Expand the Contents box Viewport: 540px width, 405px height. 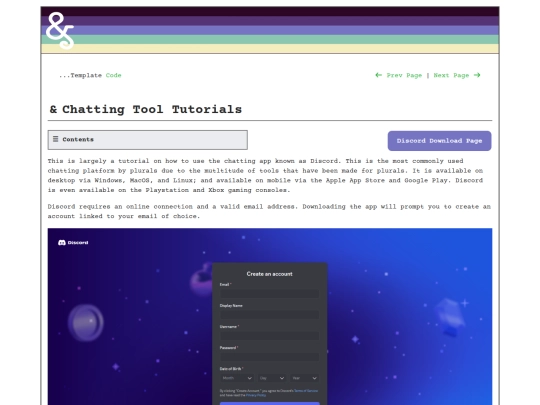(x=147, y=139)
